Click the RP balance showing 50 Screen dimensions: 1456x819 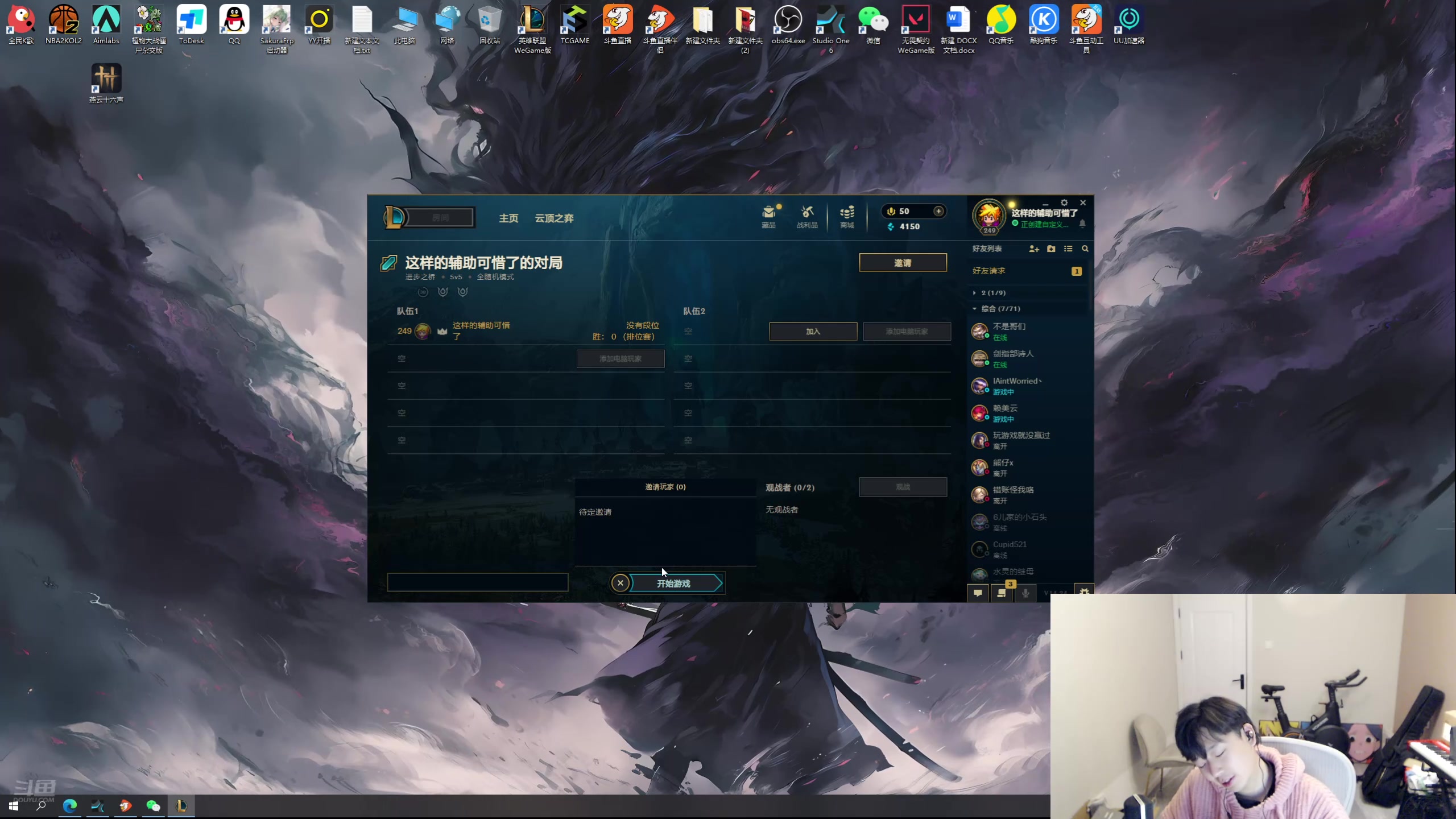pos(904,211)
